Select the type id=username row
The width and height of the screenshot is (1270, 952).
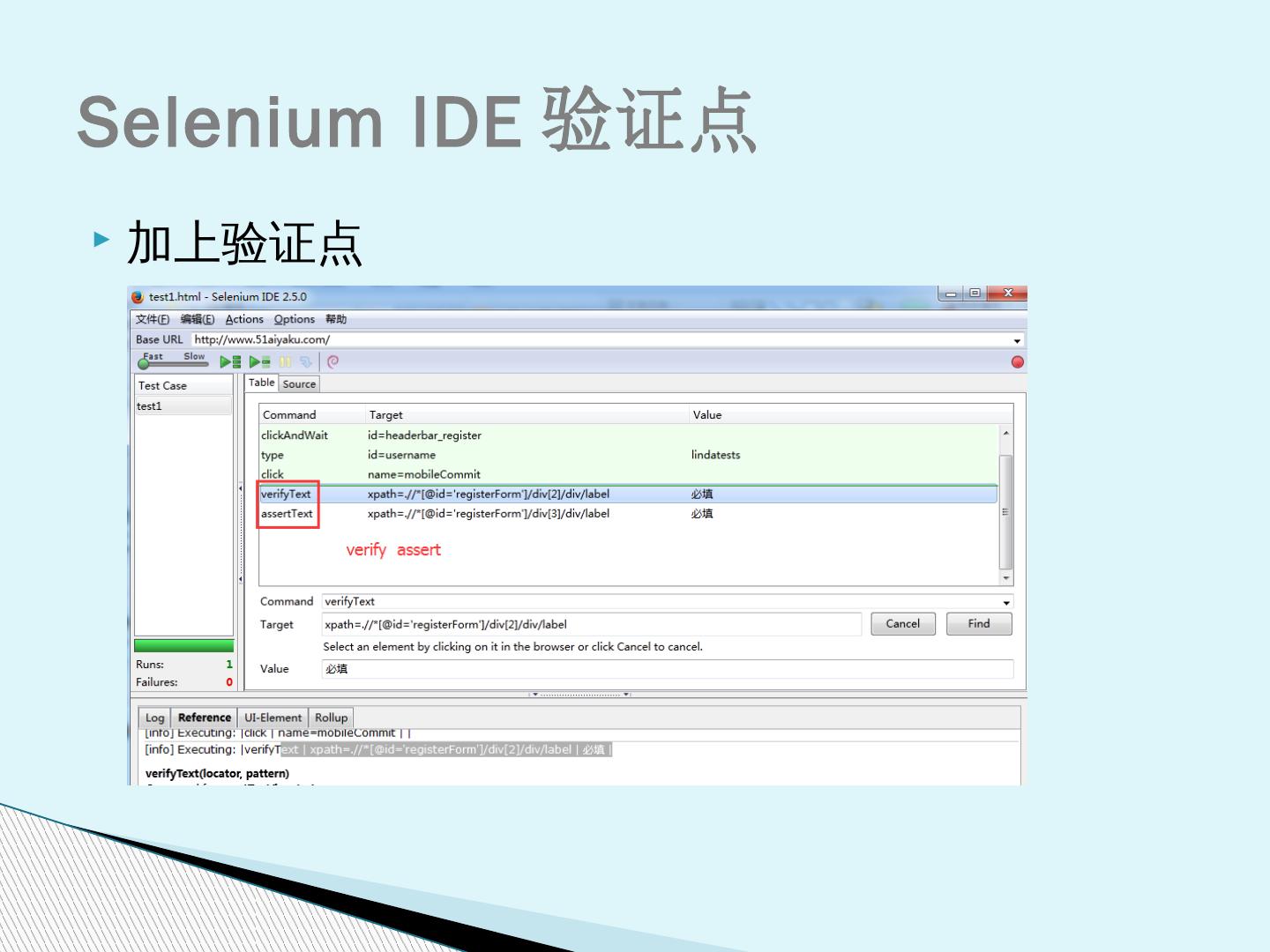click(628, 455)
